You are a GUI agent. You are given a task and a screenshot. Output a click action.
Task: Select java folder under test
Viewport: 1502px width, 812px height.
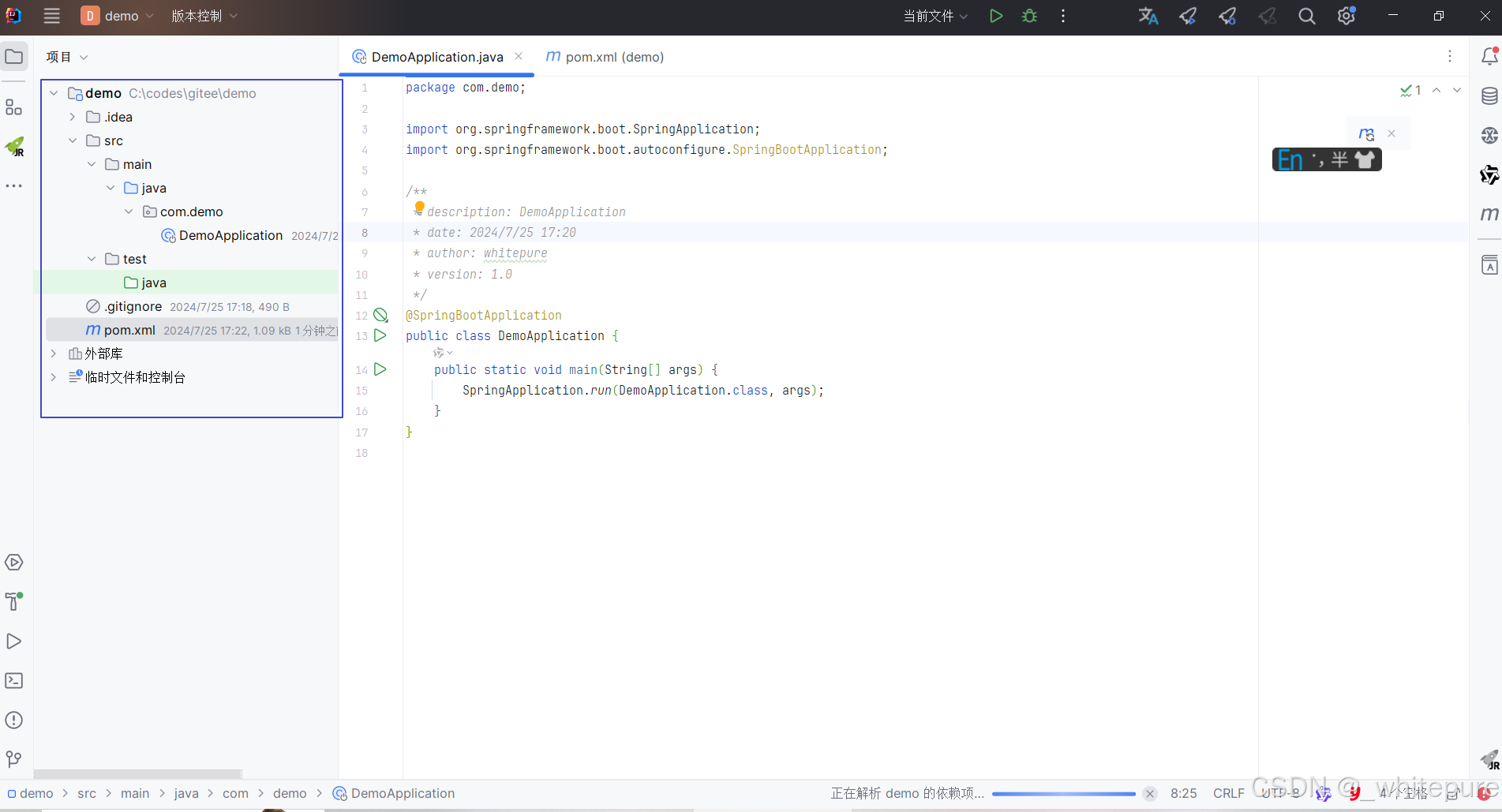[145, 283]
